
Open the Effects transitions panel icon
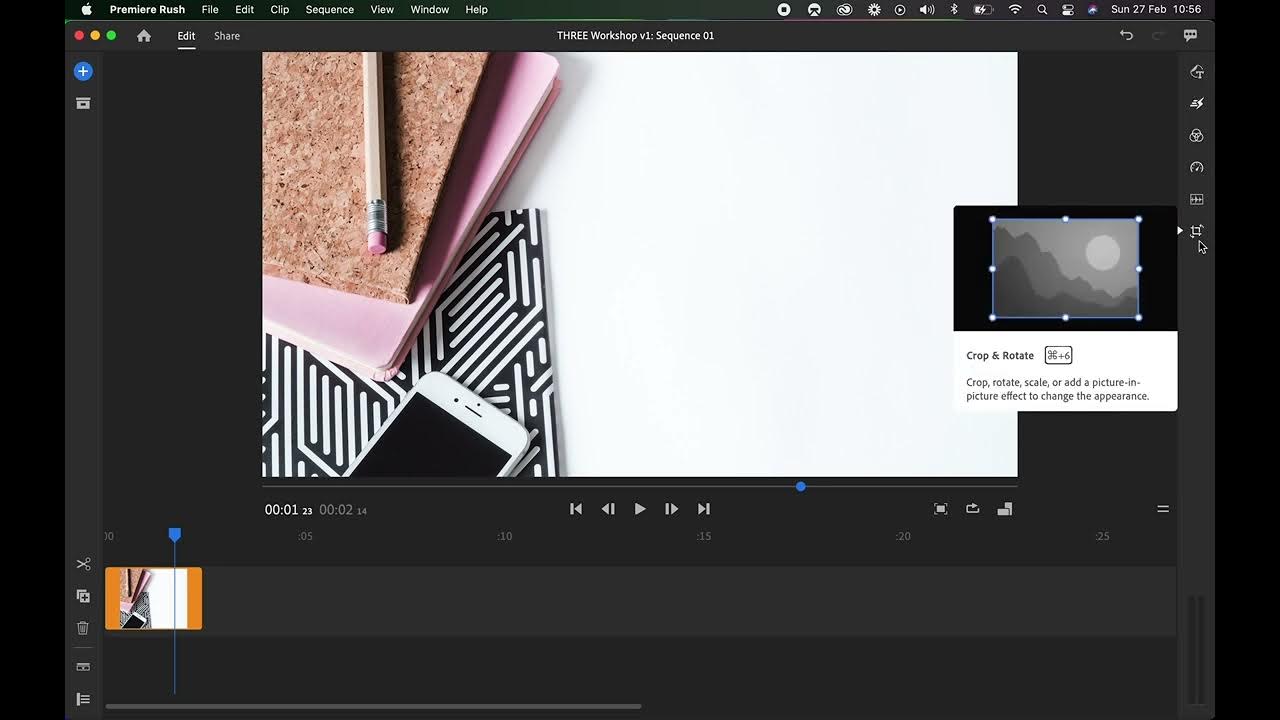(1196, 104)
